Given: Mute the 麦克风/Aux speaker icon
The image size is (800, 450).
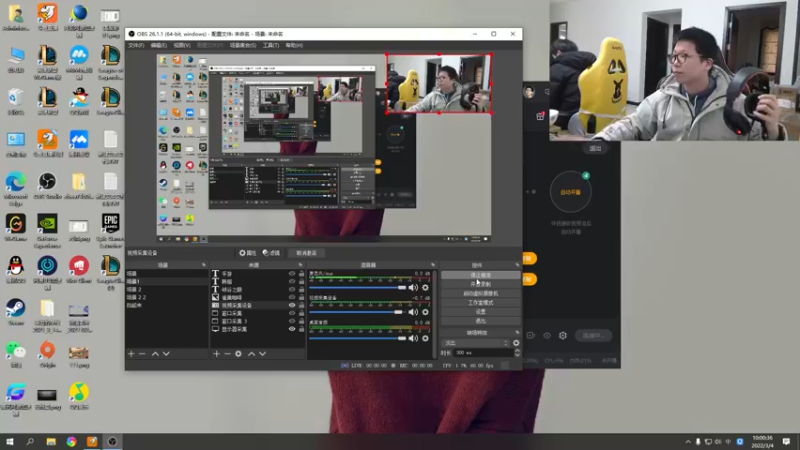Looking at the screenshot, I should point(413,288).
